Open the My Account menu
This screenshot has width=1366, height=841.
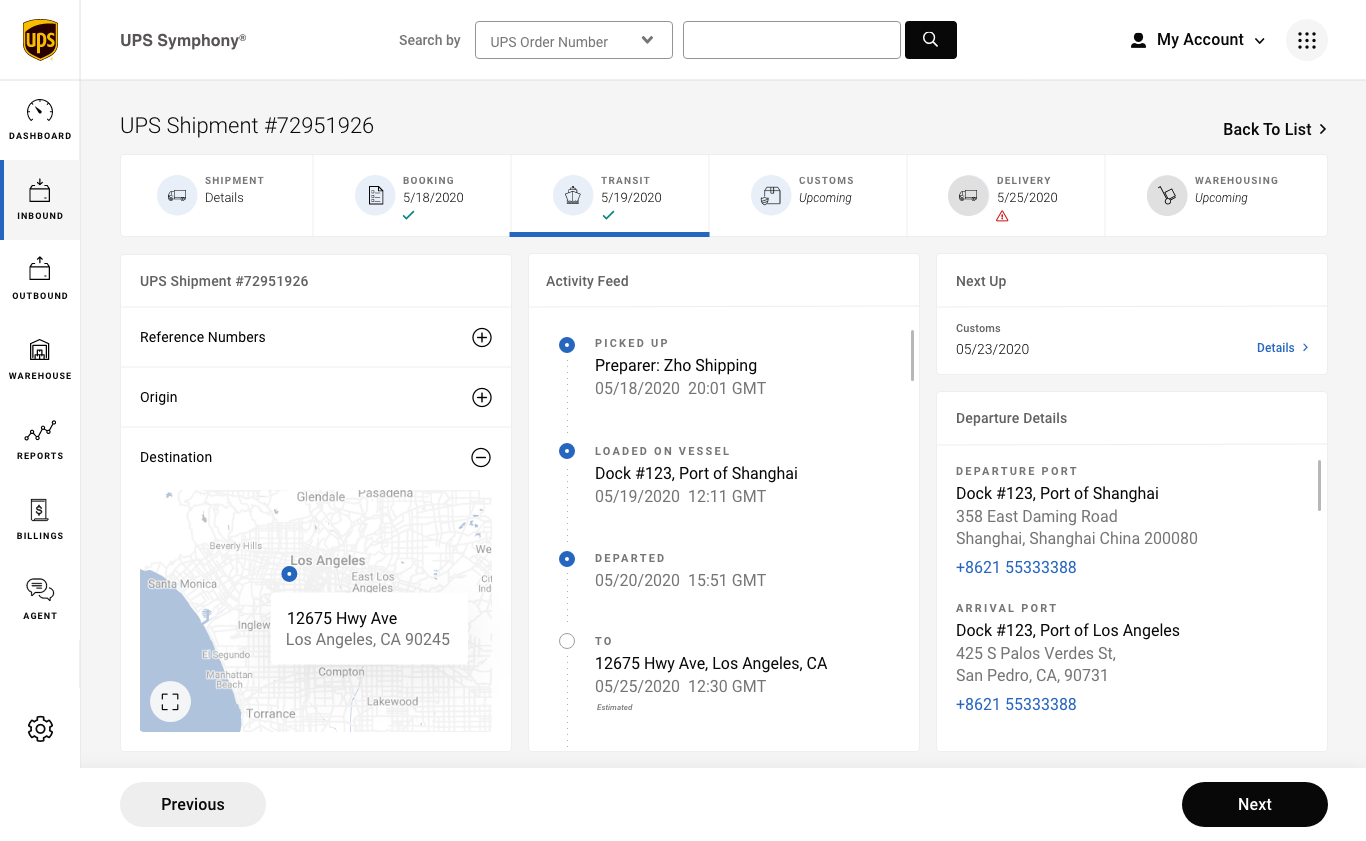[1198, 41]
